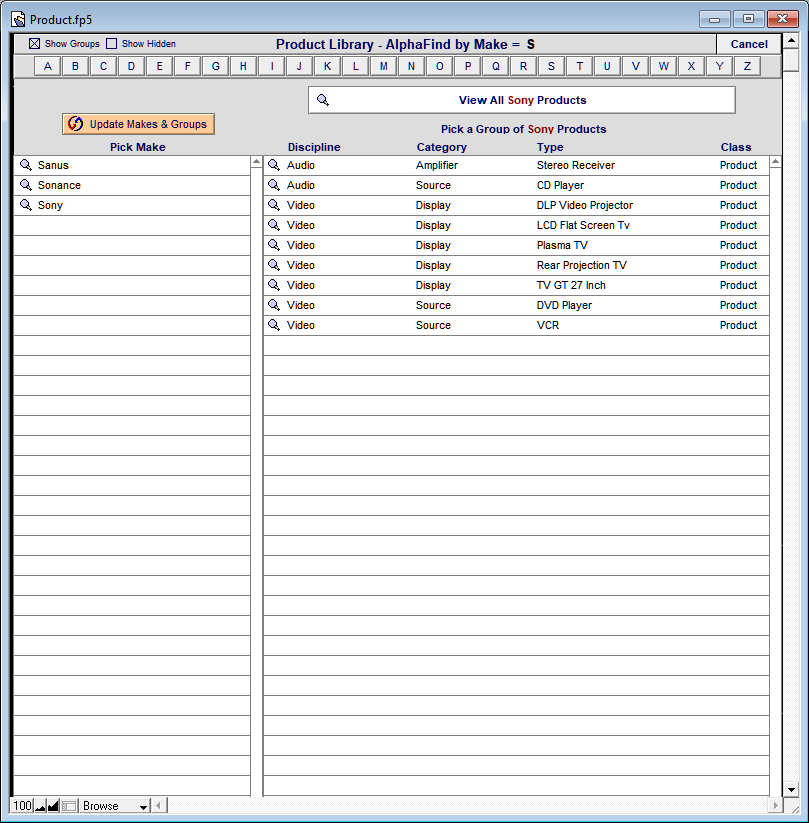Viewport: 809px width, 823px height.
Task: Click window vertical scrollbar down arrow
Action: tap(791, 789)
